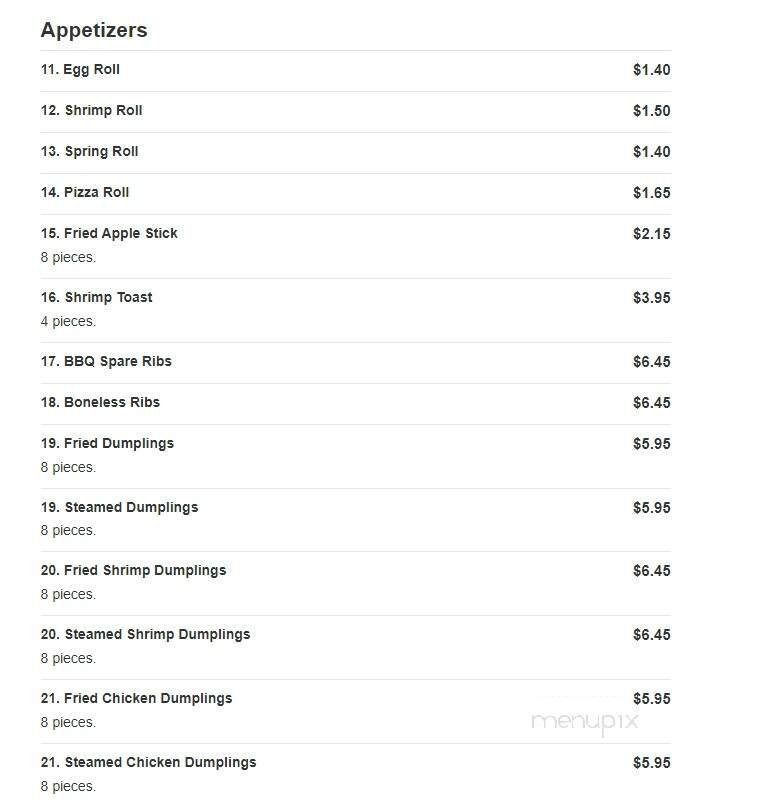The height and width of the screenshot is (804, 764).
Task: Click the 13. Spring Roll entry
Action: tap(89, 152)
